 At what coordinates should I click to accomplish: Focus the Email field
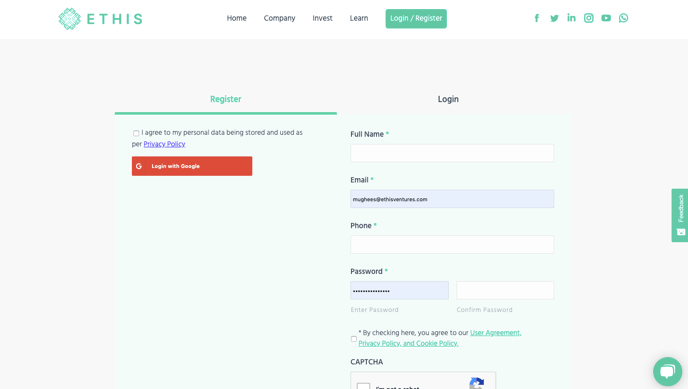452,199
